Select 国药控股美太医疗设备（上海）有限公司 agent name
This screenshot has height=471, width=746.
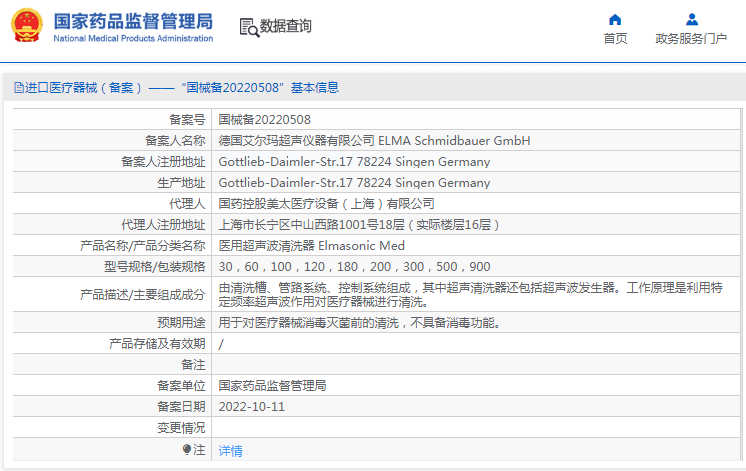(x=326, y=204)
